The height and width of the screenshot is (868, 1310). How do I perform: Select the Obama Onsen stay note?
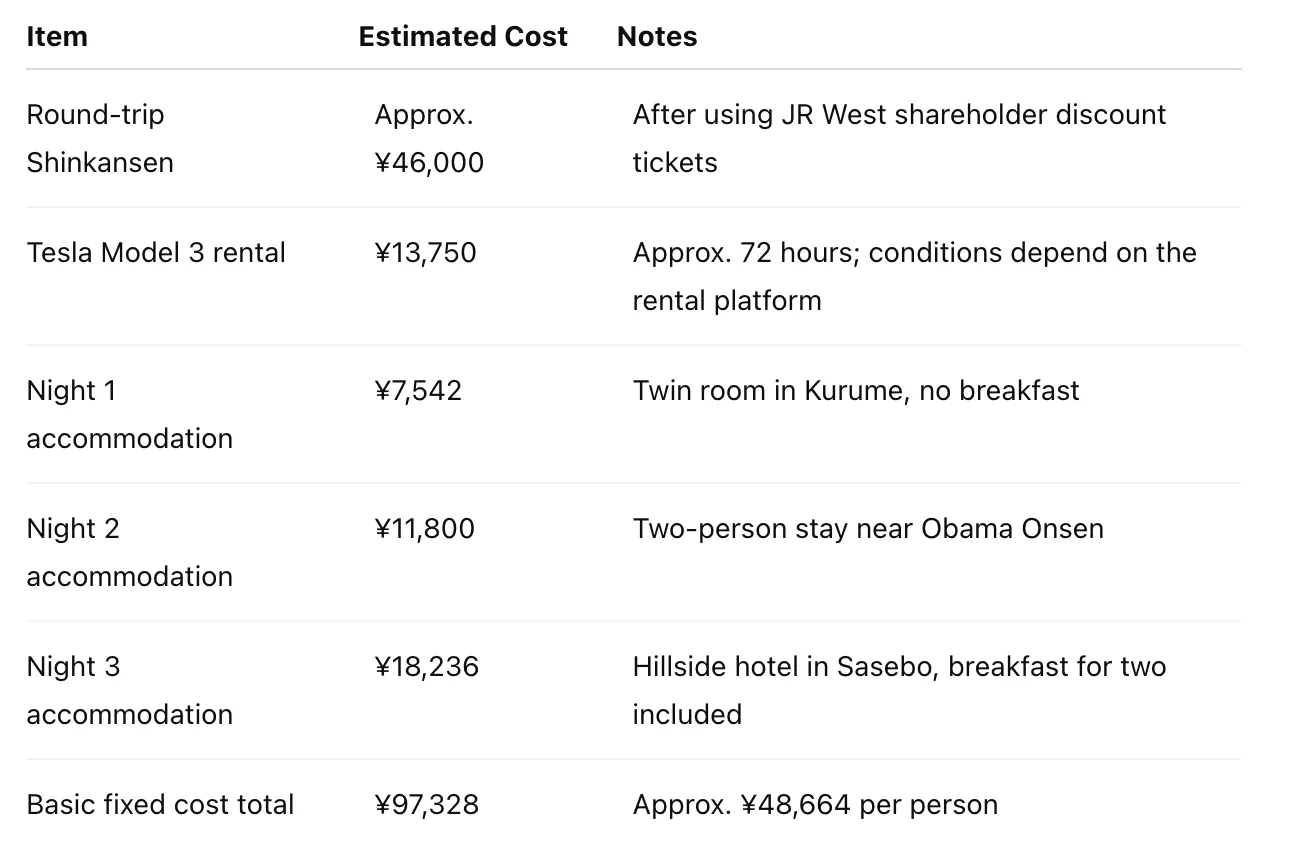(x=868, y=529)
